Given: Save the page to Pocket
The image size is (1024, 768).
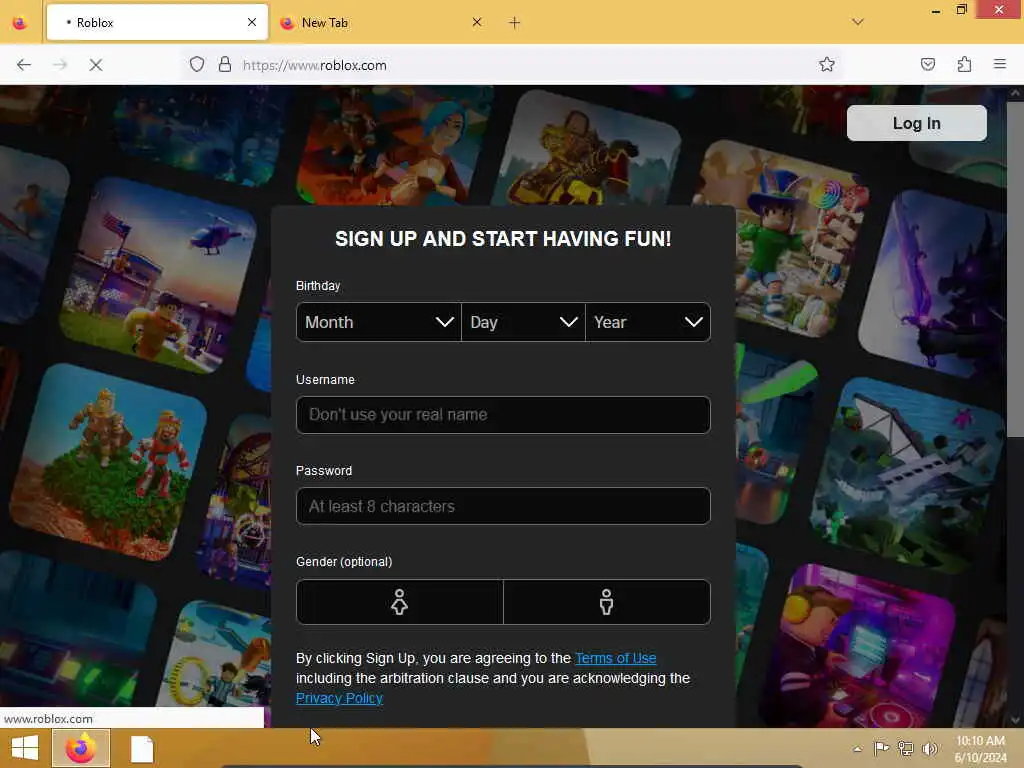Looking at the screenshot, I should pos(927,64).
